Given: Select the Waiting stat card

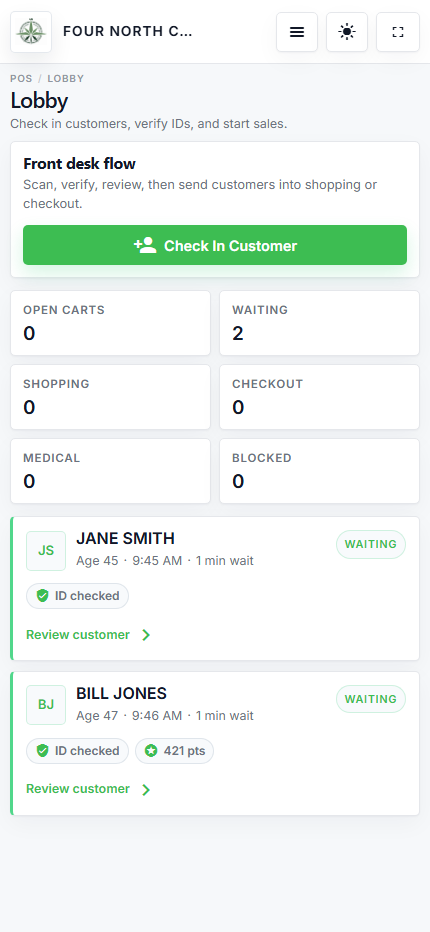Looking at the screenshot, I should tap(319, 323).
